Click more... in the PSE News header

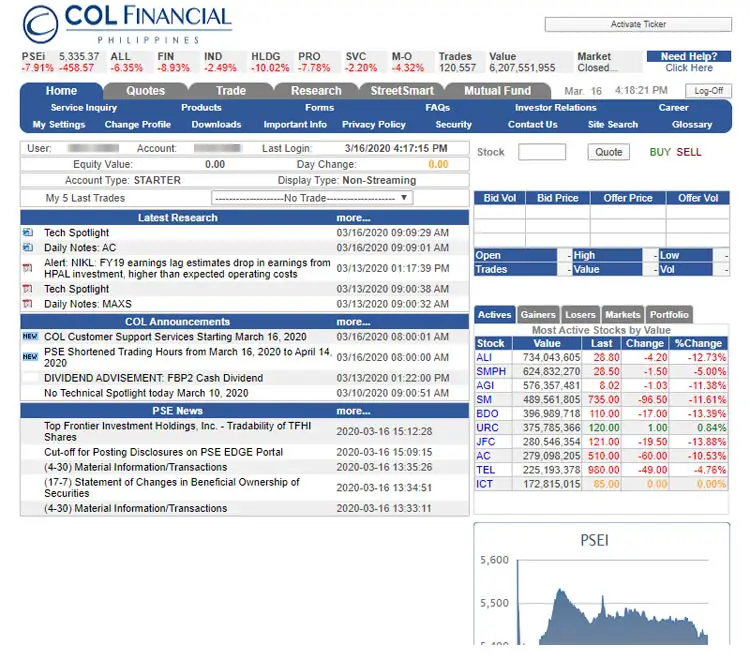(x=353, y=411)
